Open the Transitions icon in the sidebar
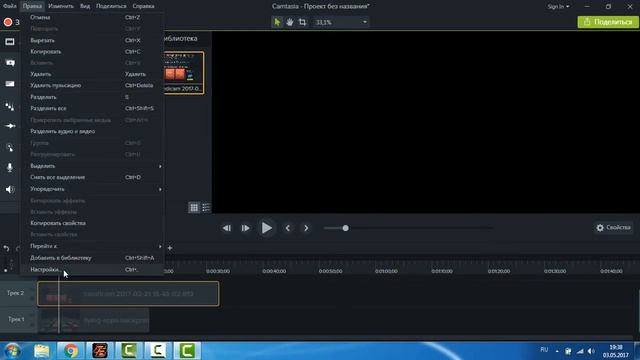The width and height of the screenshot is (640, 360). click(x=10, y=84)
